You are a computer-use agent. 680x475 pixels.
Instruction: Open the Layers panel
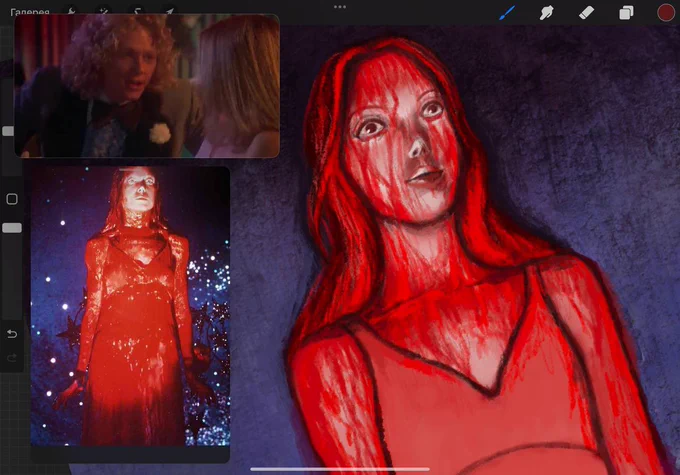coord(626,13)
